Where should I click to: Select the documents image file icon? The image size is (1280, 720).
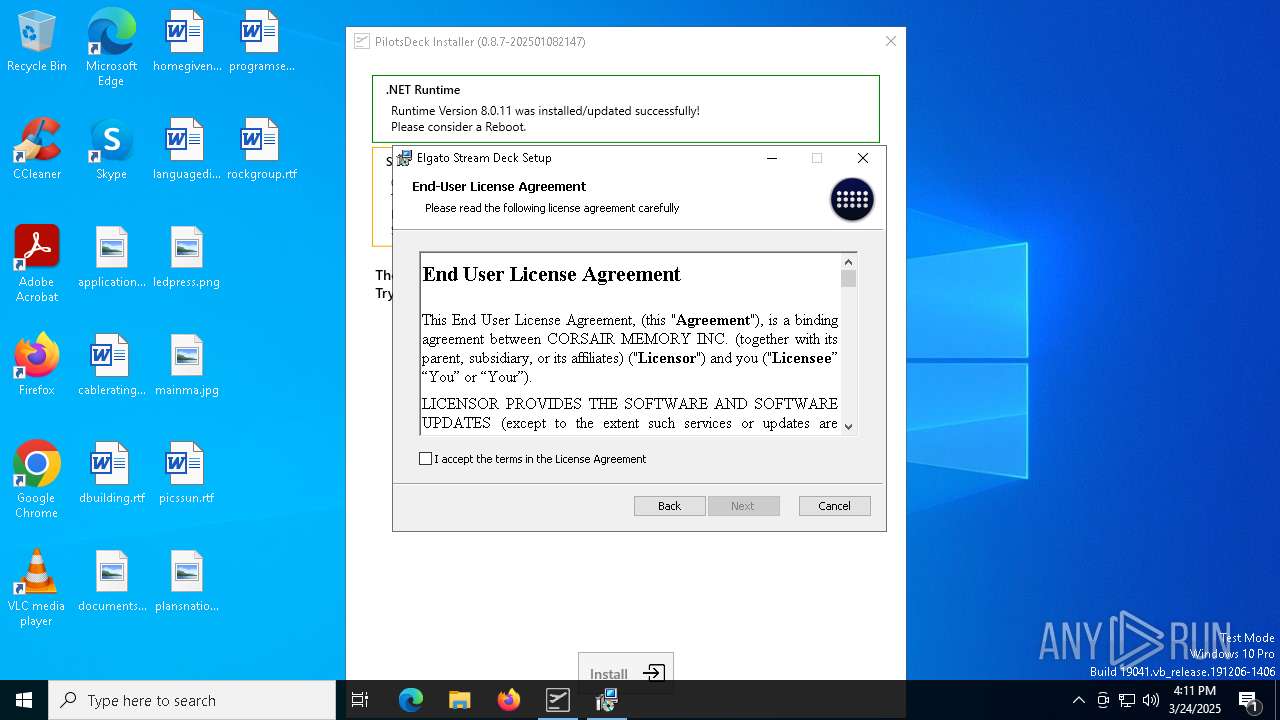tap(111, 582)
